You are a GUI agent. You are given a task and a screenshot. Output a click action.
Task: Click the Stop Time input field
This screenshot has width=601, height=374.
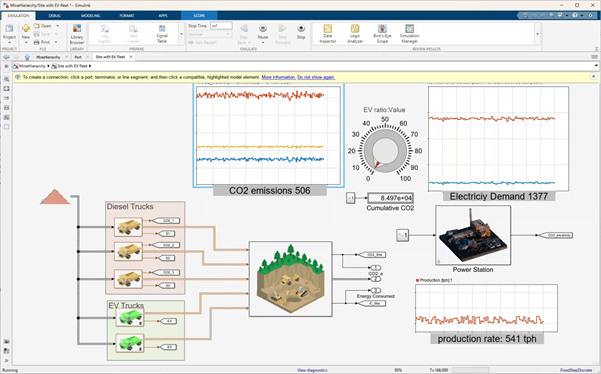click(x=221, y=26)
